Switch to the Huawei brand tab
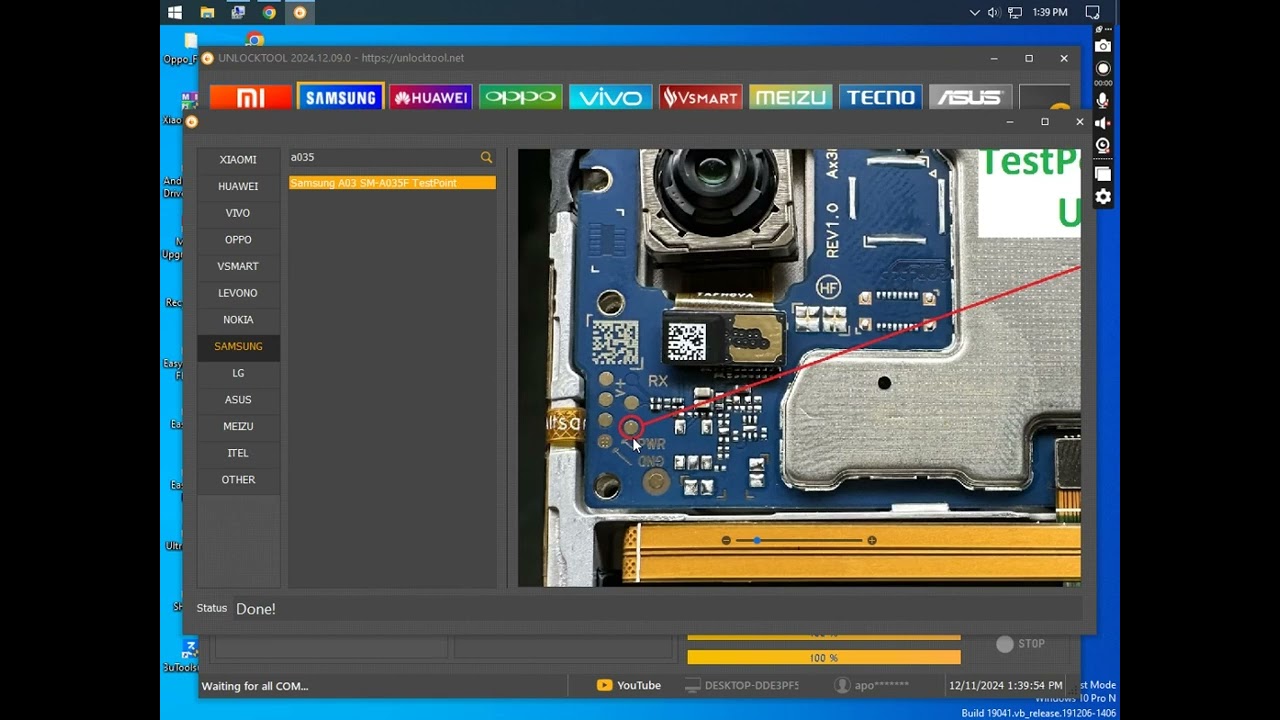 tap(431, 97)
